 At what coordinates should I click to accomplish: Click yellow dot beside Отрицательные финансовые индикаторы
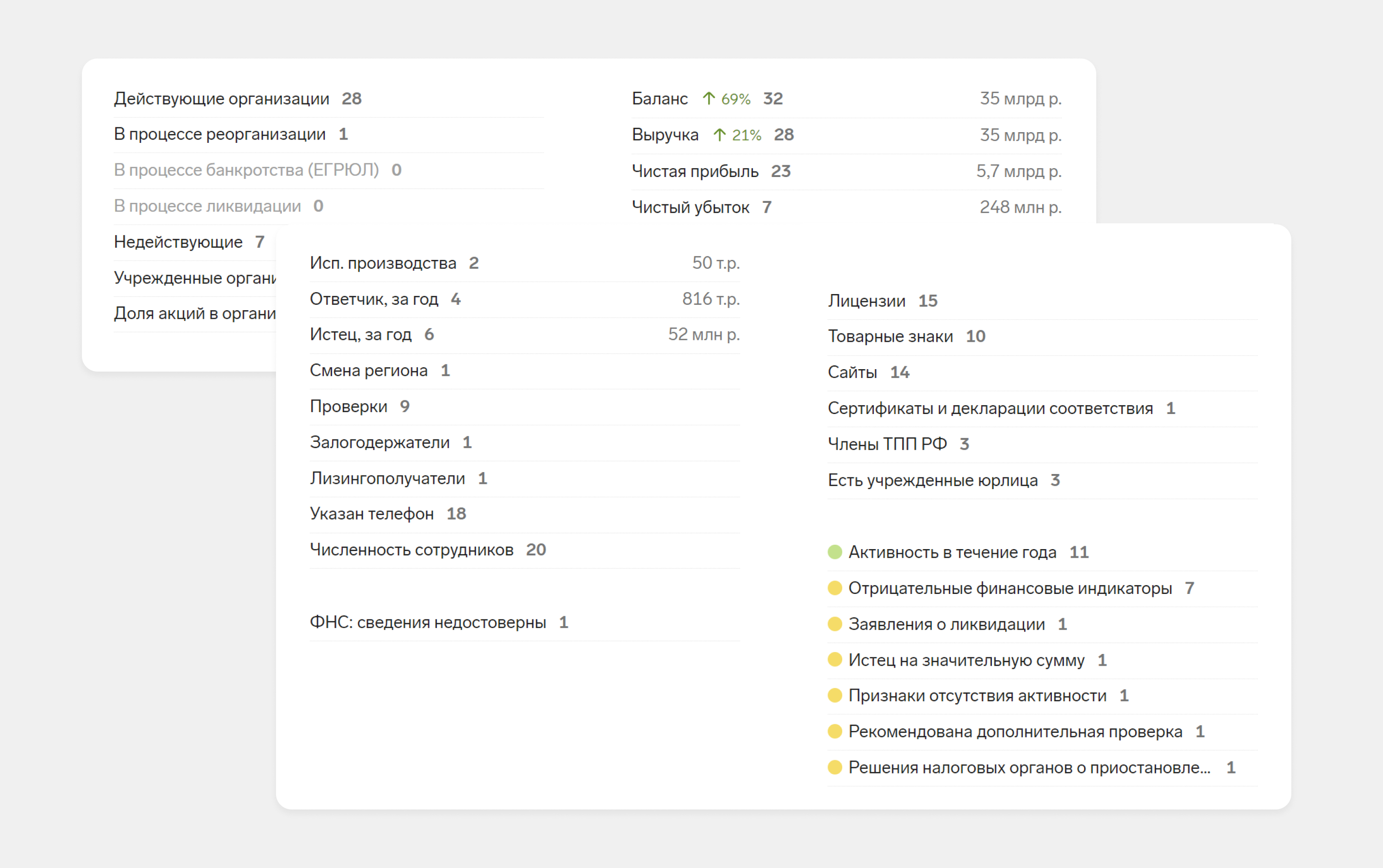(835, 588)
